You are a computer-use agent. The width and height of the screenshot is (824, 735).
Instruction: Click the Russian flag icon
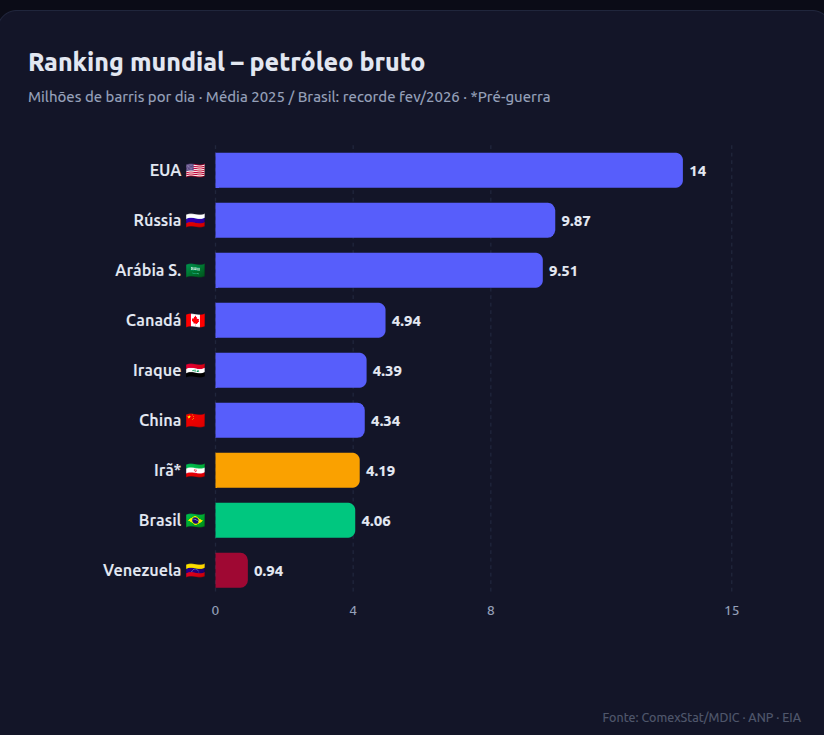pyautogui.click(x=195, y=221)
